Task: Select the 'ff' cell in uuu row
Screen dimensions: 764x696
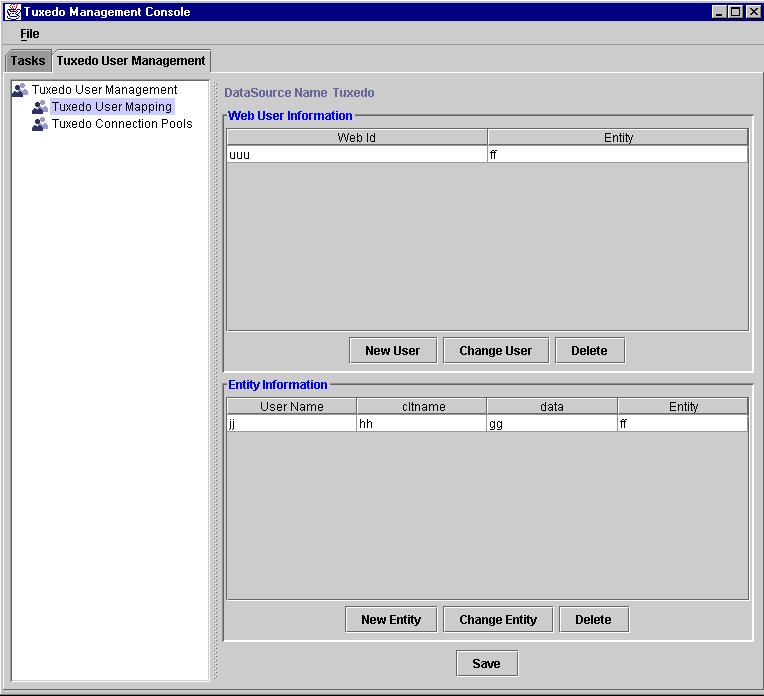Action: pyautogui.click(x=618, y=155)
